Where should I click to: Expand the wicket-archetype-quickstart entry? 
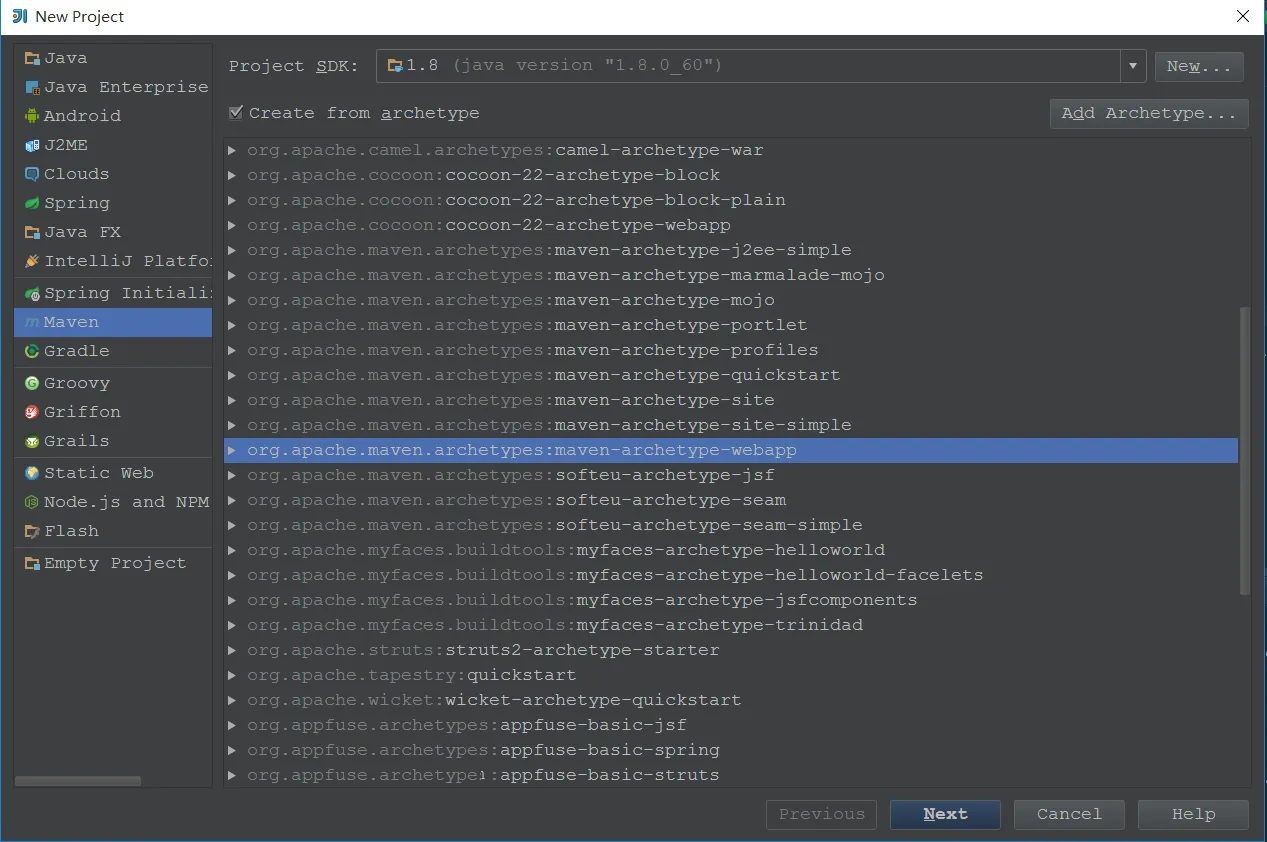[232, 700]
